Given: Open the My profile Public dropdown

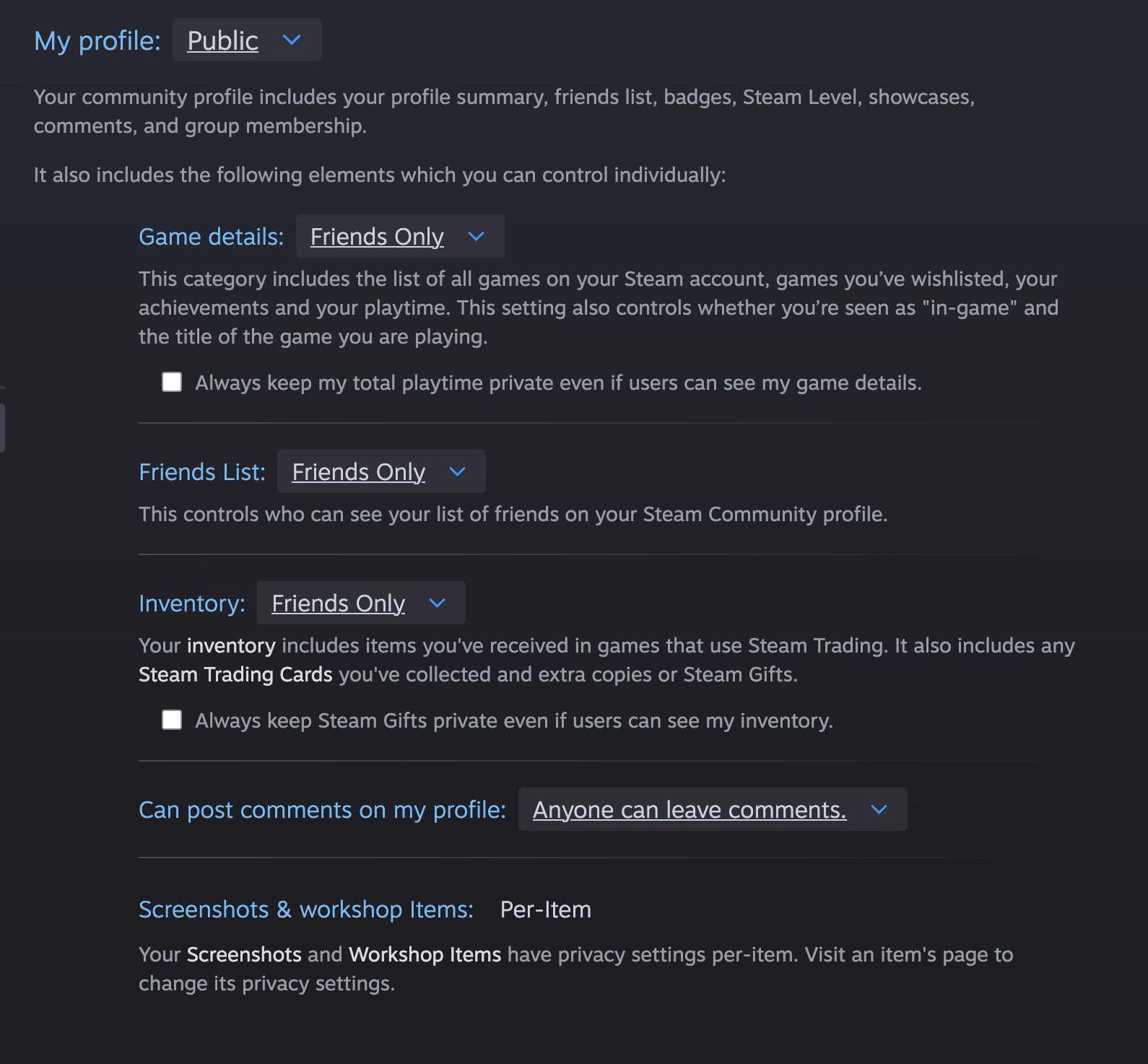Looking at the screenshot, I should (x=247, y=40).
